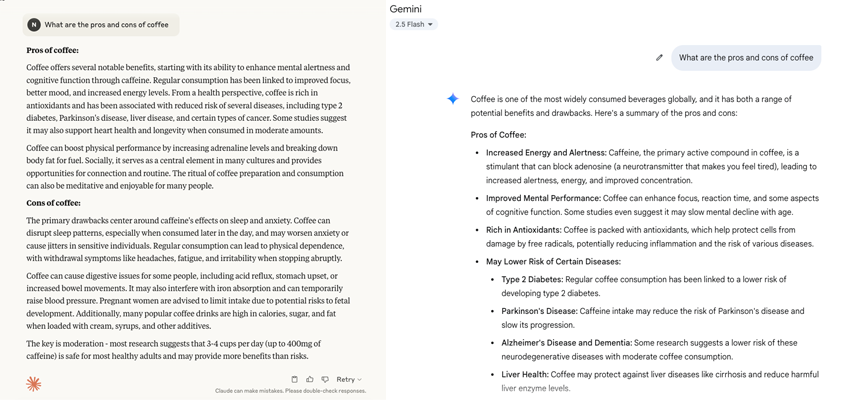857x402 pixels.
Task: Click the 'Parkinson's Disease:' sub-bullet
Action: point(539,311)
